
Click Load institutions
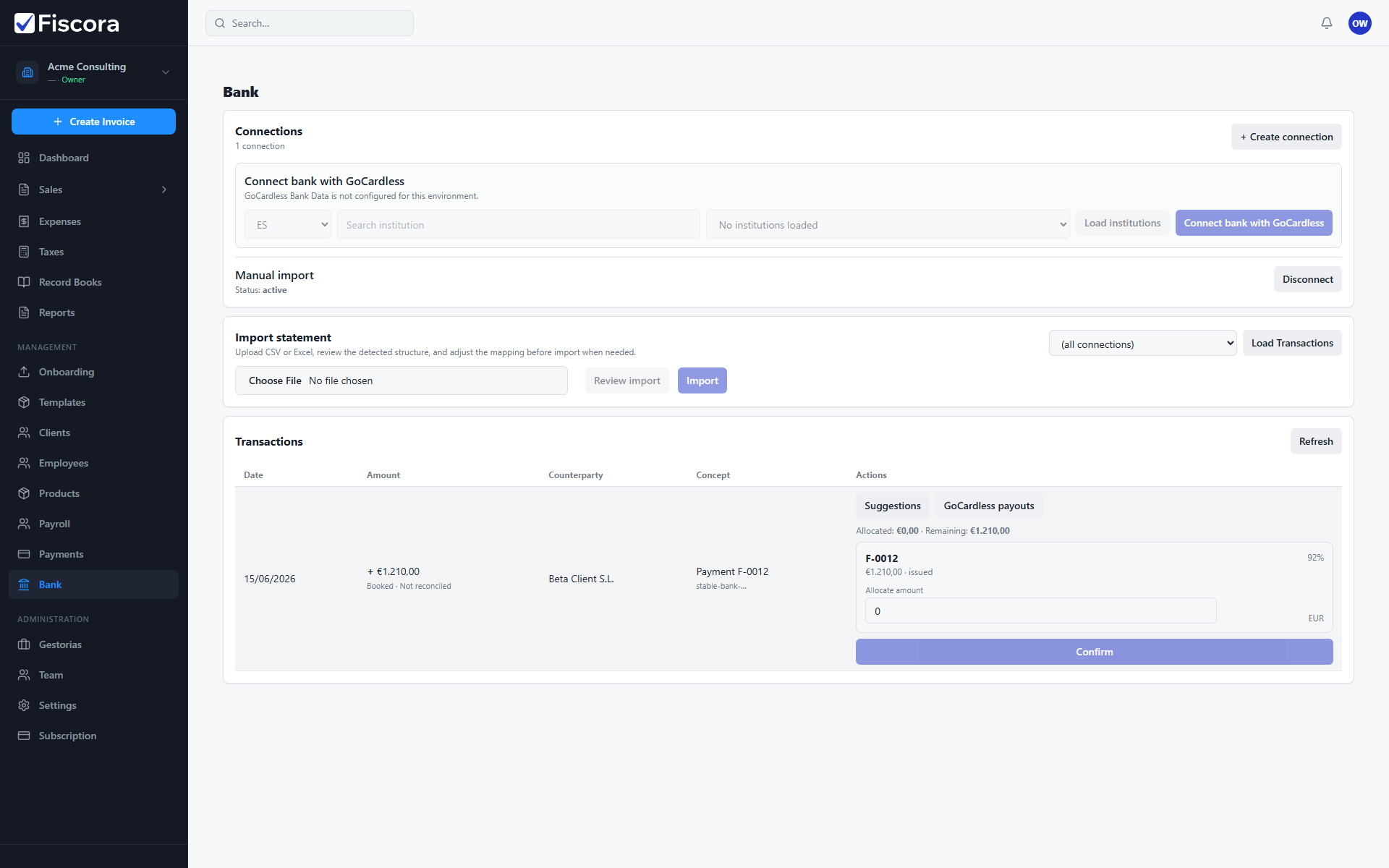coord(1122,223)
